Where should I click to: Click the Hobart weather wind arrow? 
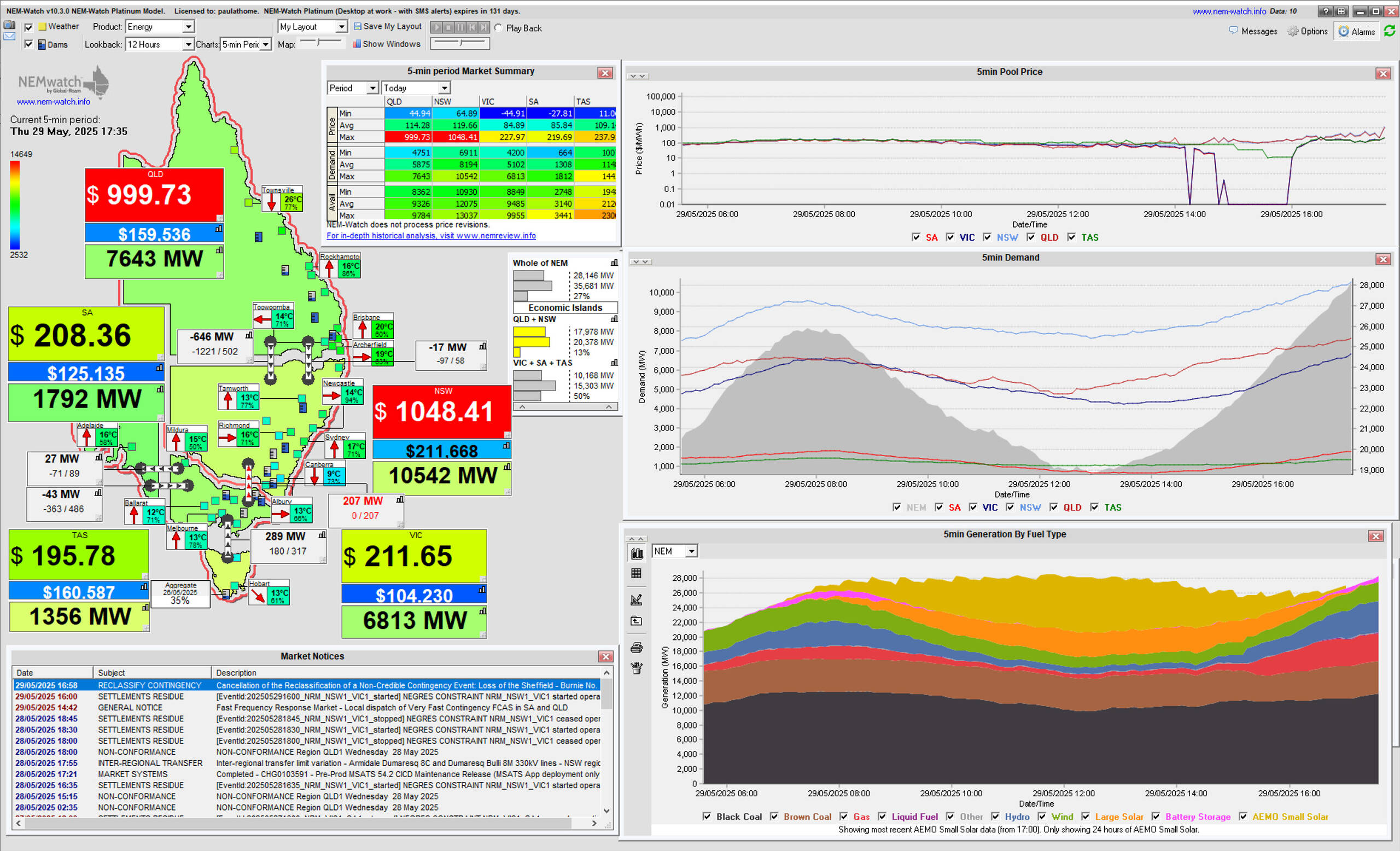(x=259, y=595)
